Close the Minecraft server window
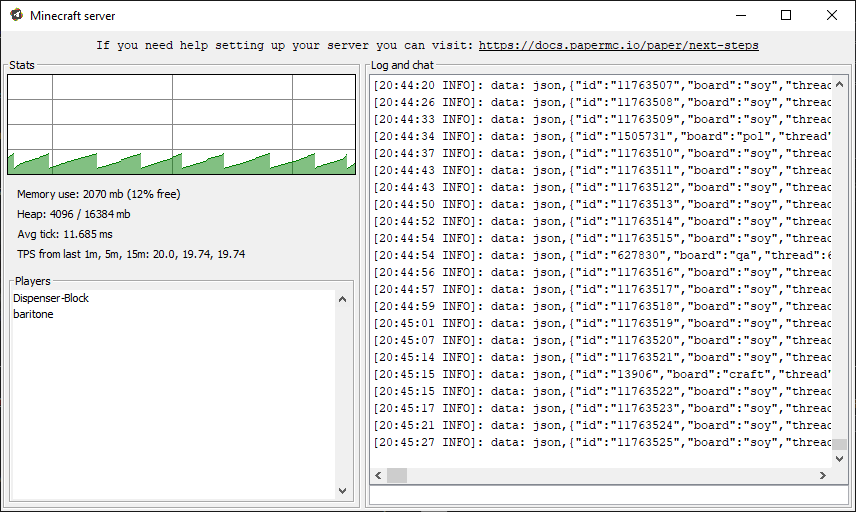 [832, 16]
